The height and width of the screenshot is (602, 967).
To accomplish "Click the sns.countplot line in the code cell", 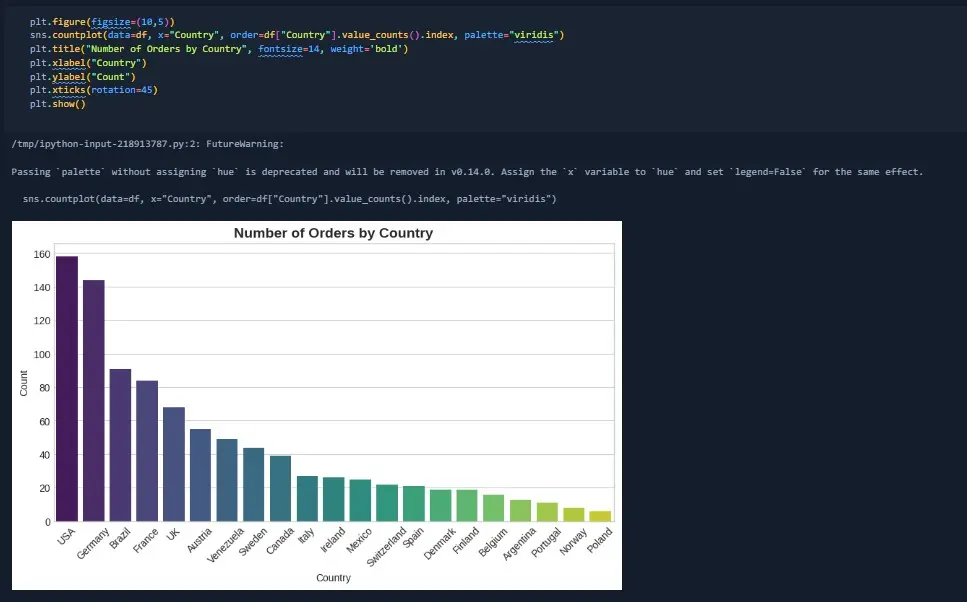I will [x=297, y=34].
